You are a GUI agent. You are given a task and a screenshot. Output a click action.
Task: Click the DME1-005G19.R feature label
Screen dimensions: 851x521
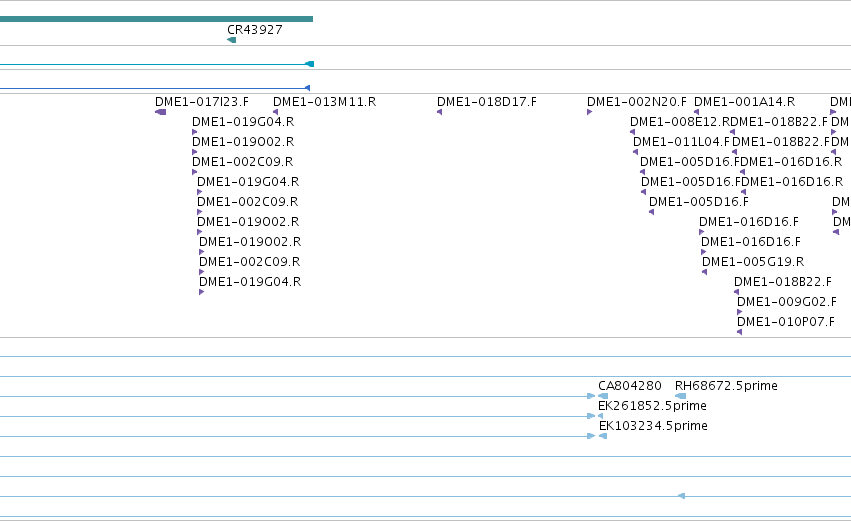[x=753, y=262]
